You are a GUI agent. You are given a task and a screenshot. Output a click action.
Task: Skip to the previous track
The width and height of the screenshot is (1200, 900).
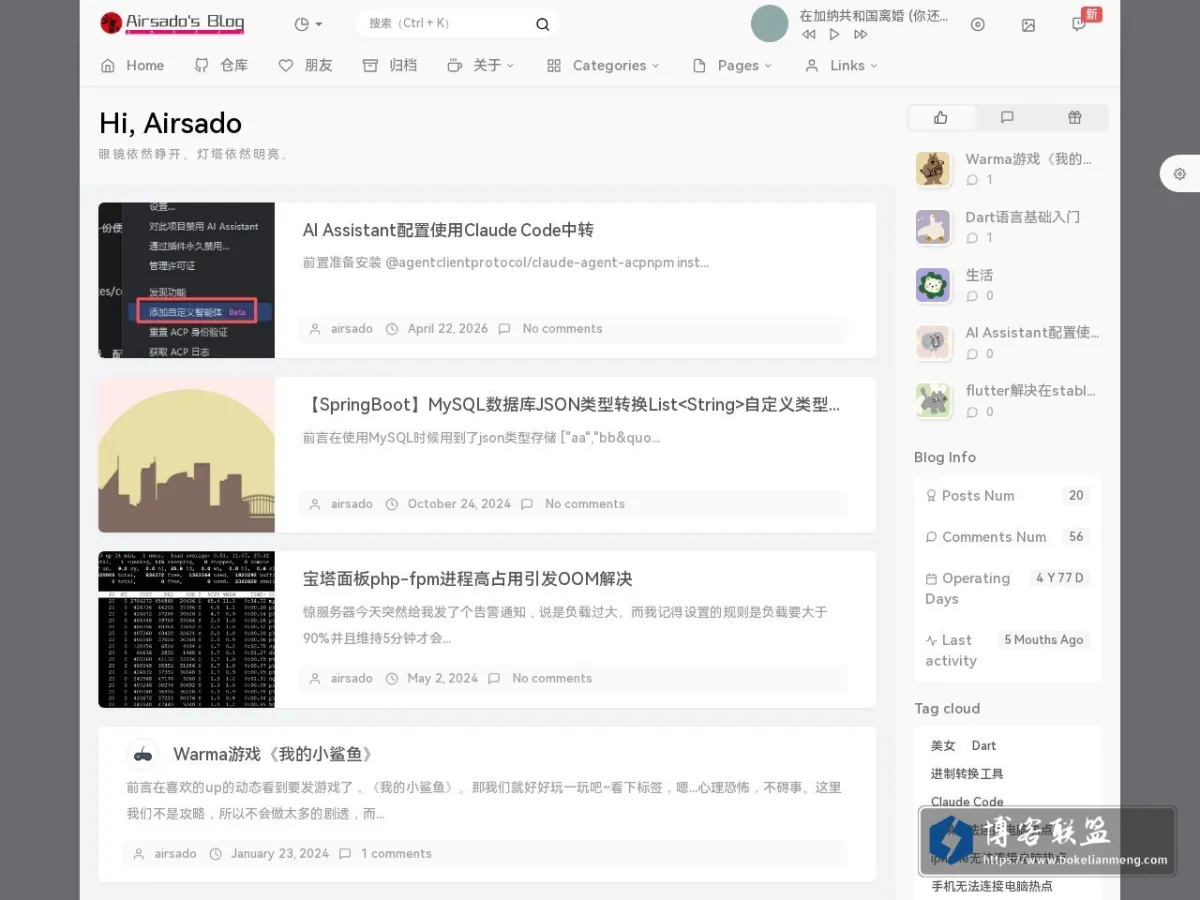coord(808,34)
